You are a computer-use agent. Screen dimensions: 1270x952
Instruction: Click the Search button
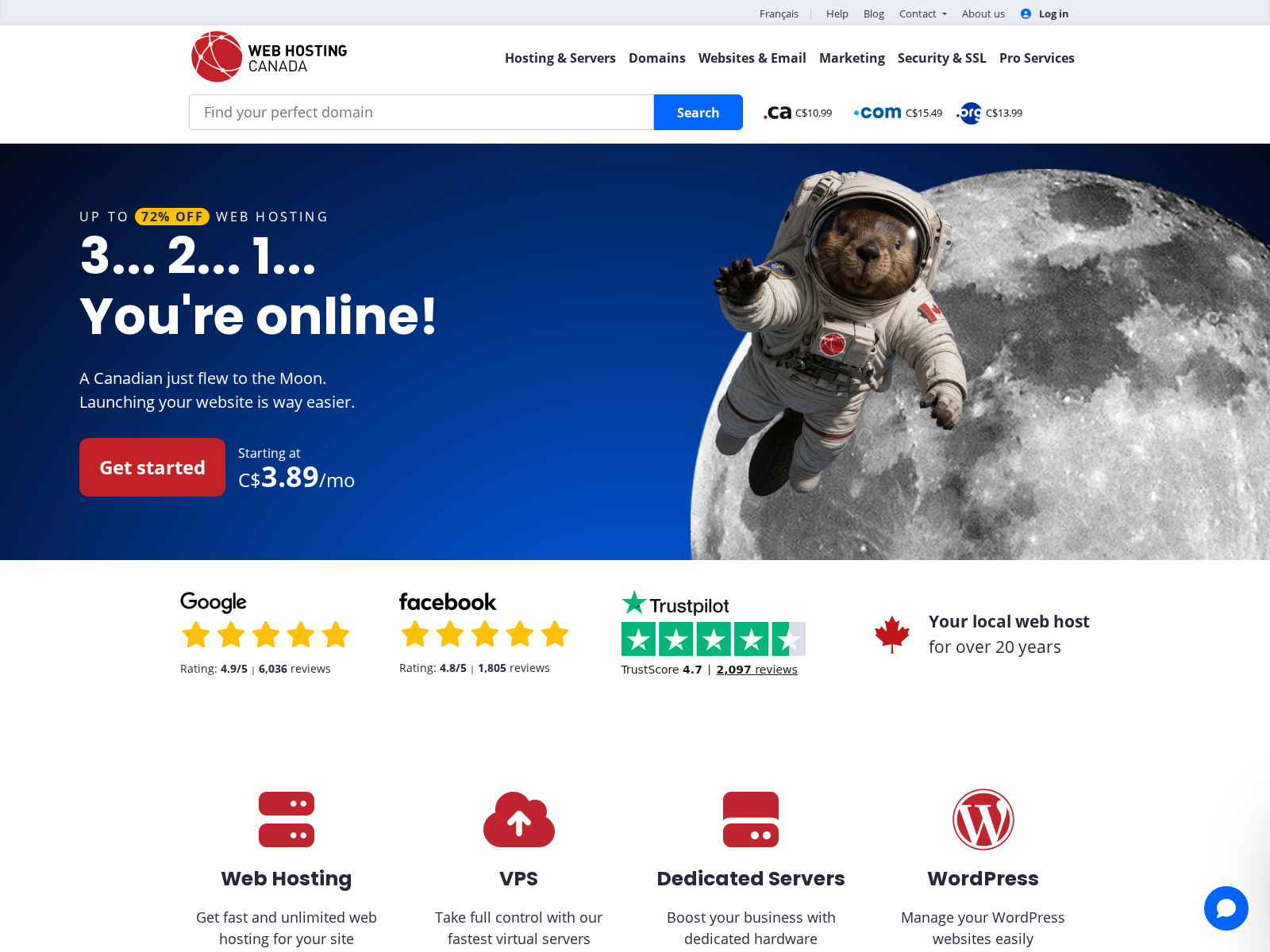[698, 112]
